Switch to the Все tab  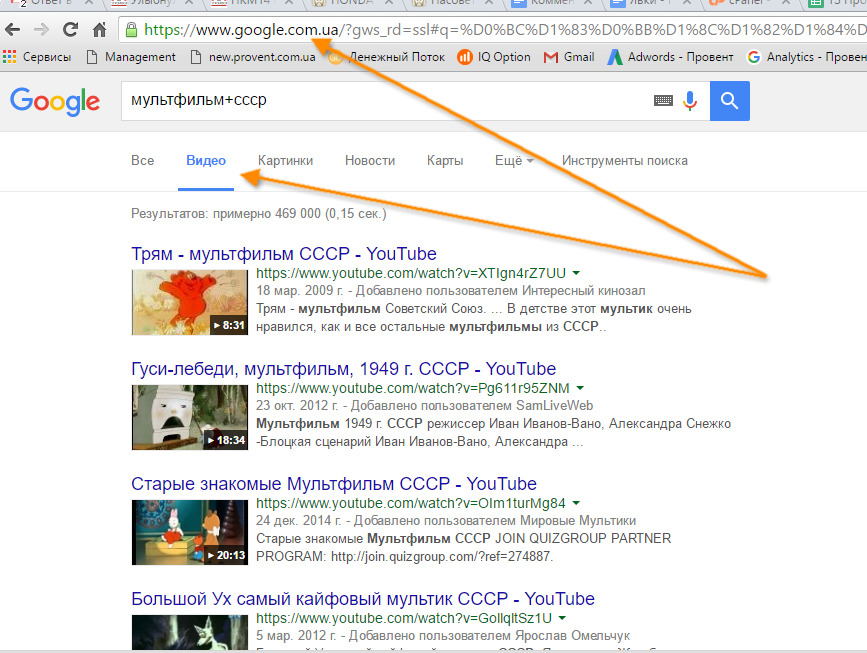click(x=142, y=160)
